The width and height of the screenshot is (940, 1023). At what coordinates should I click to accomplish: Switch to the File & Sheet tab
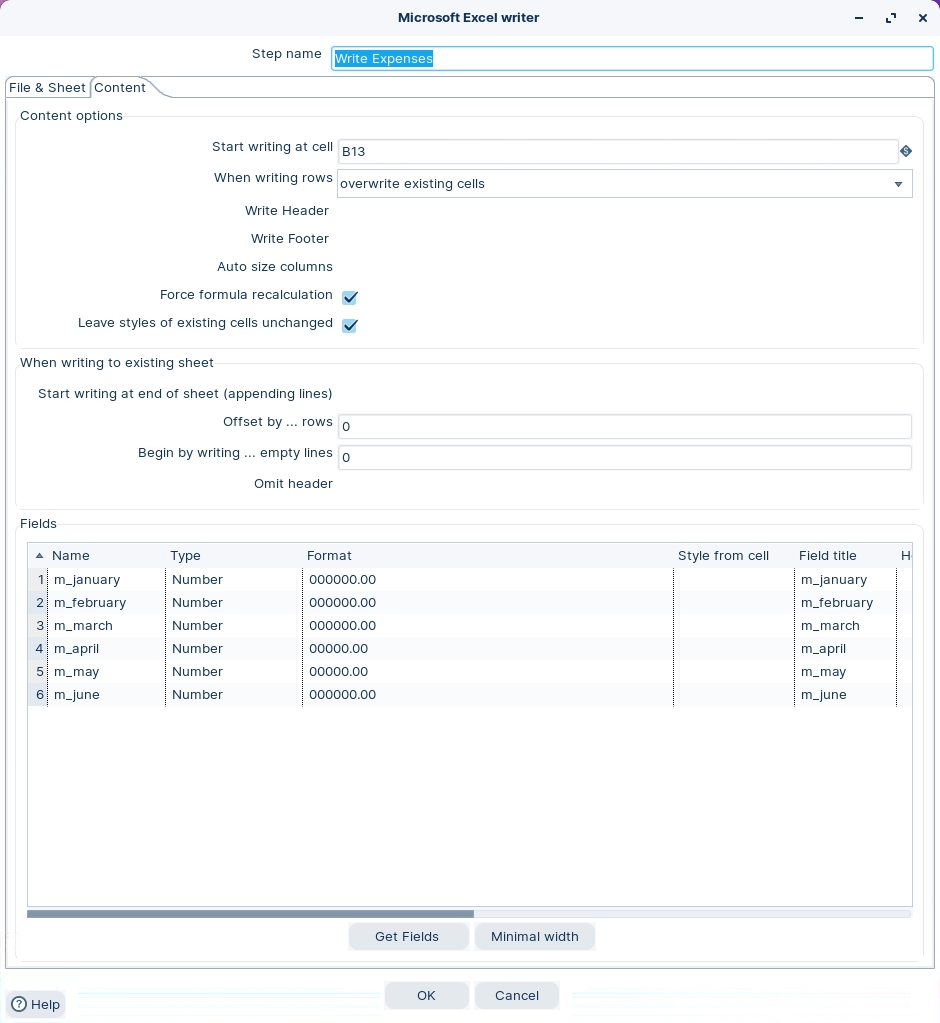point(47,88)
